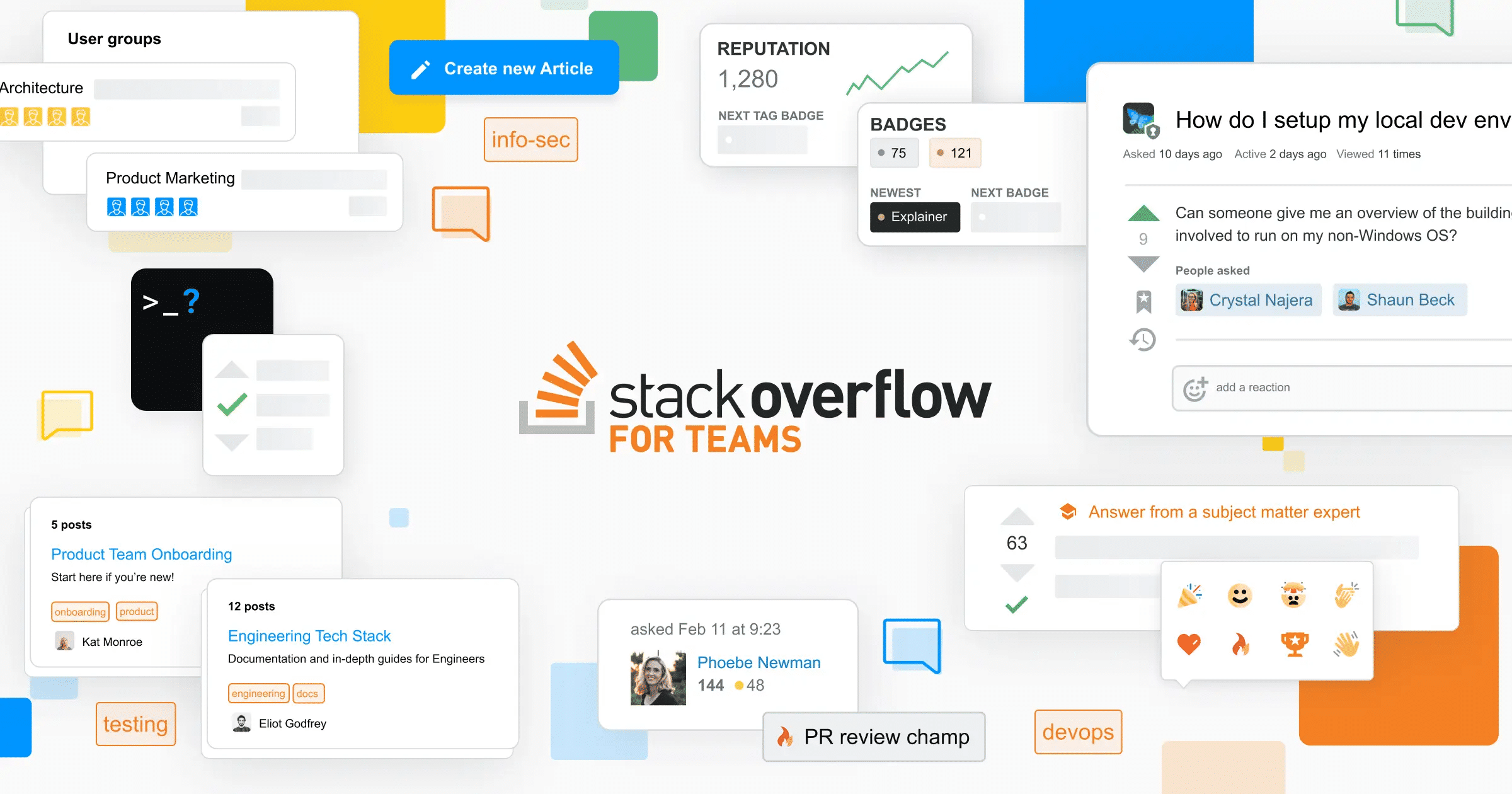Click the Stack Overflow for Teams logo
Screen dimensions: 1512x794
click(755, 397)
